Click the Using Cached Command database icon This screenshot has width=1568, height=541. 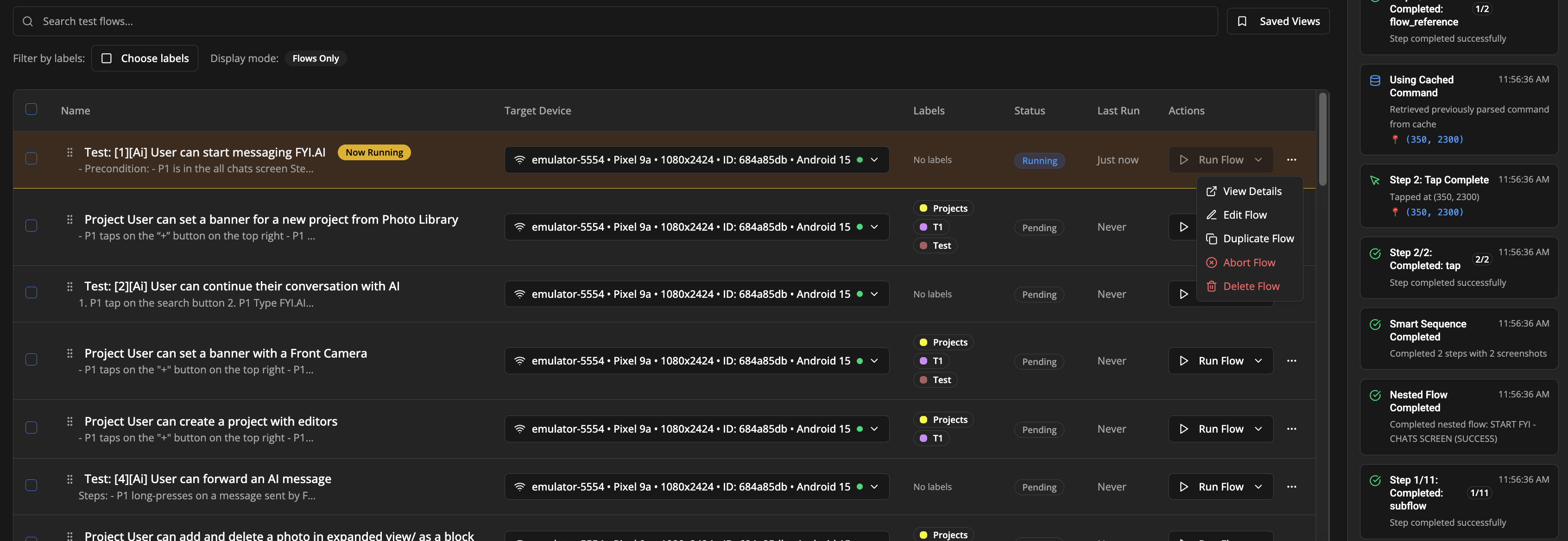coord(1375,80)
